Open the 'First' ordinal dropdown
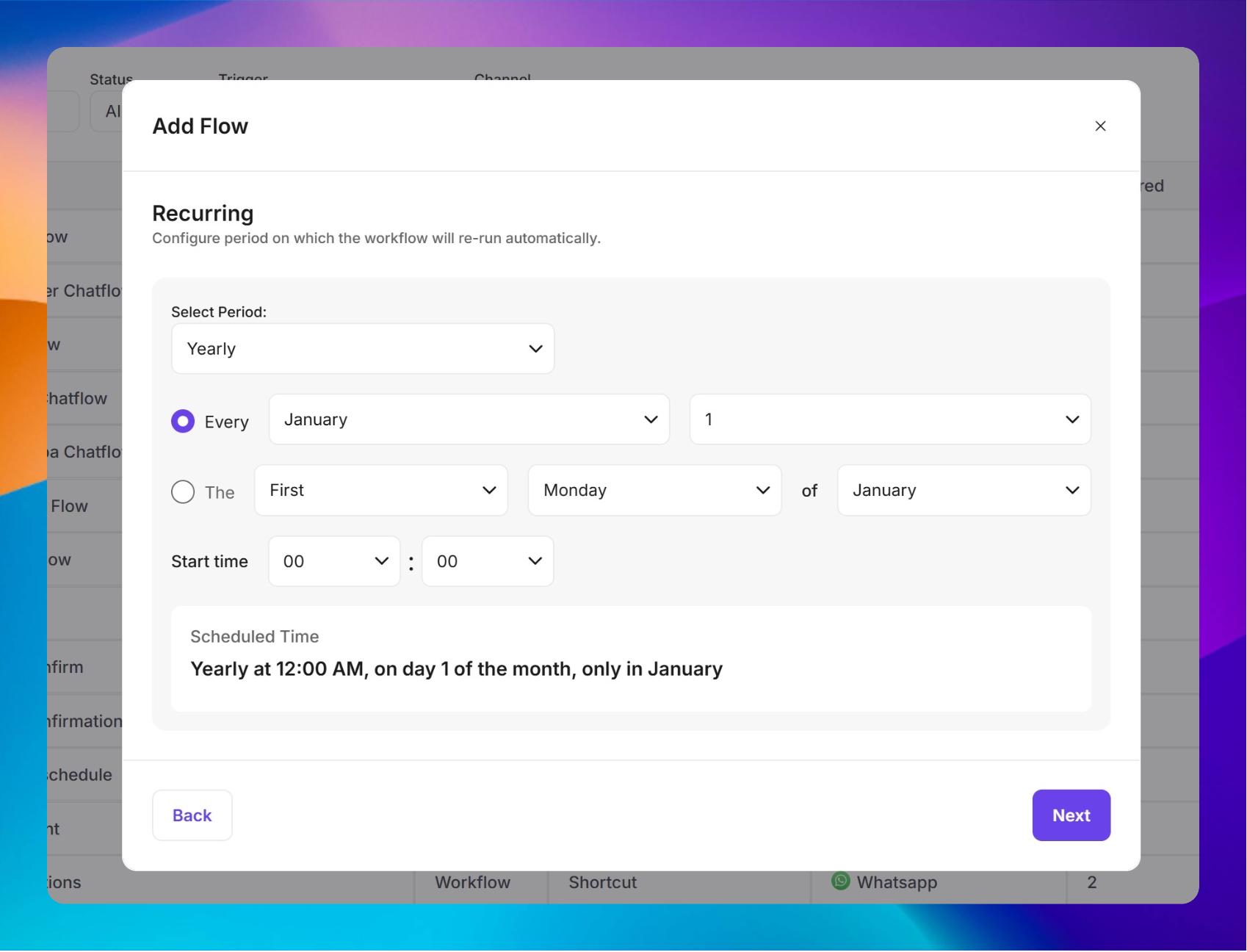The height and width of the screenshot is (952, 1247). 380,491
